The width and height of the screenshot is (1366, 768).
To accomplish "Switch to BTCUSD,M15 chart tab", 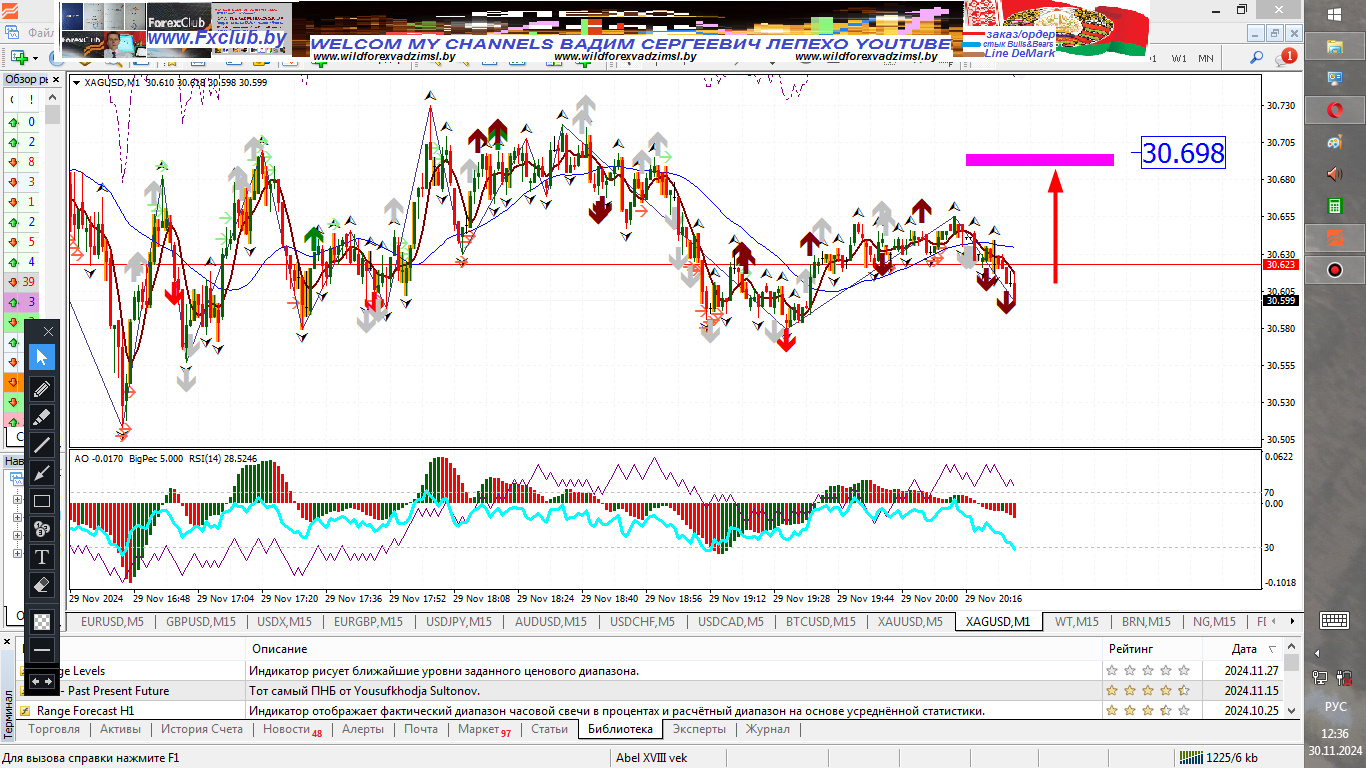I will 820,622.
